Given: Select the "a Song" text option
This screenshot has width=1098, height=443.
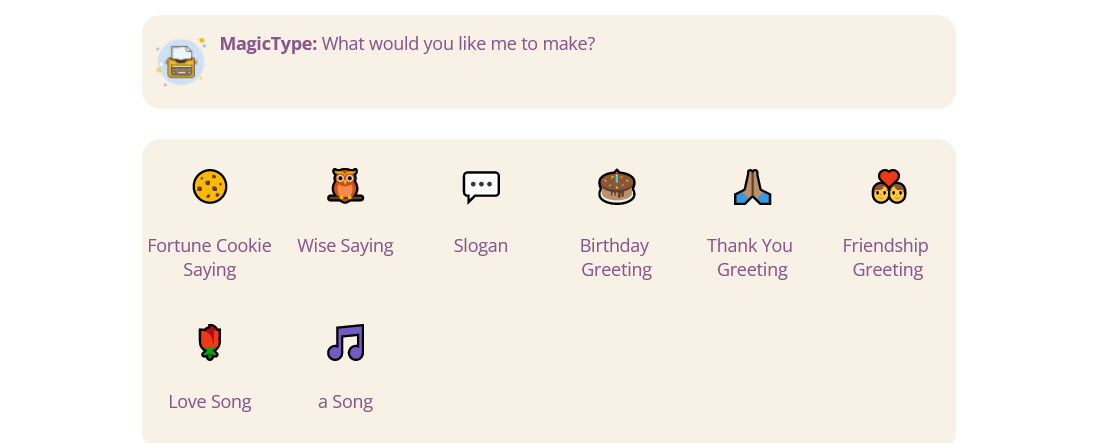Looking at the screenshot, I should click(x=346, y=402).
